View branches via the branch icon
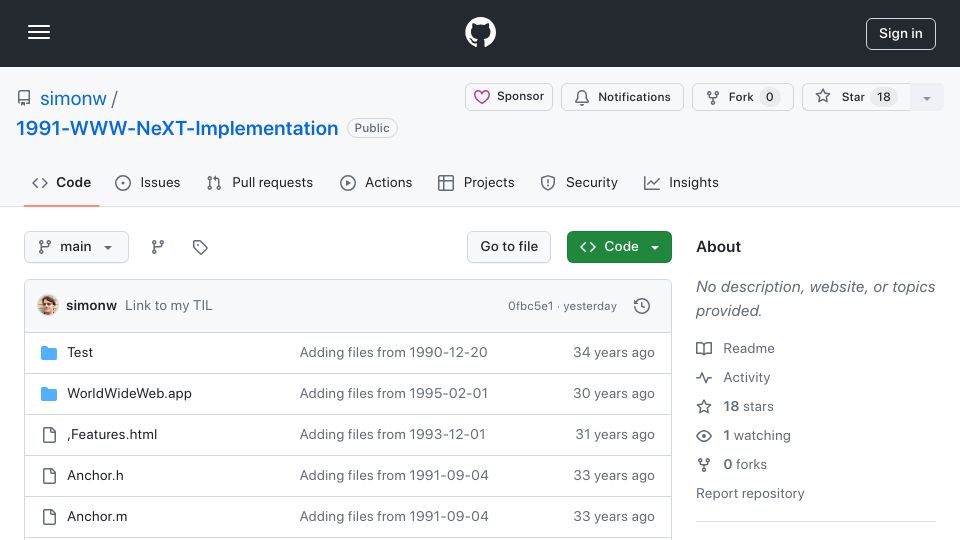The image size is (960, 540). 158,247
